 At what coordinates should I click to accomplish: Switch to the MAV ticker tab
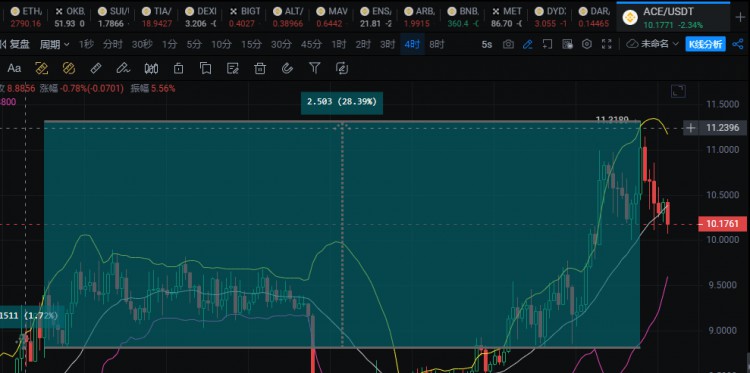click(333, 17)
